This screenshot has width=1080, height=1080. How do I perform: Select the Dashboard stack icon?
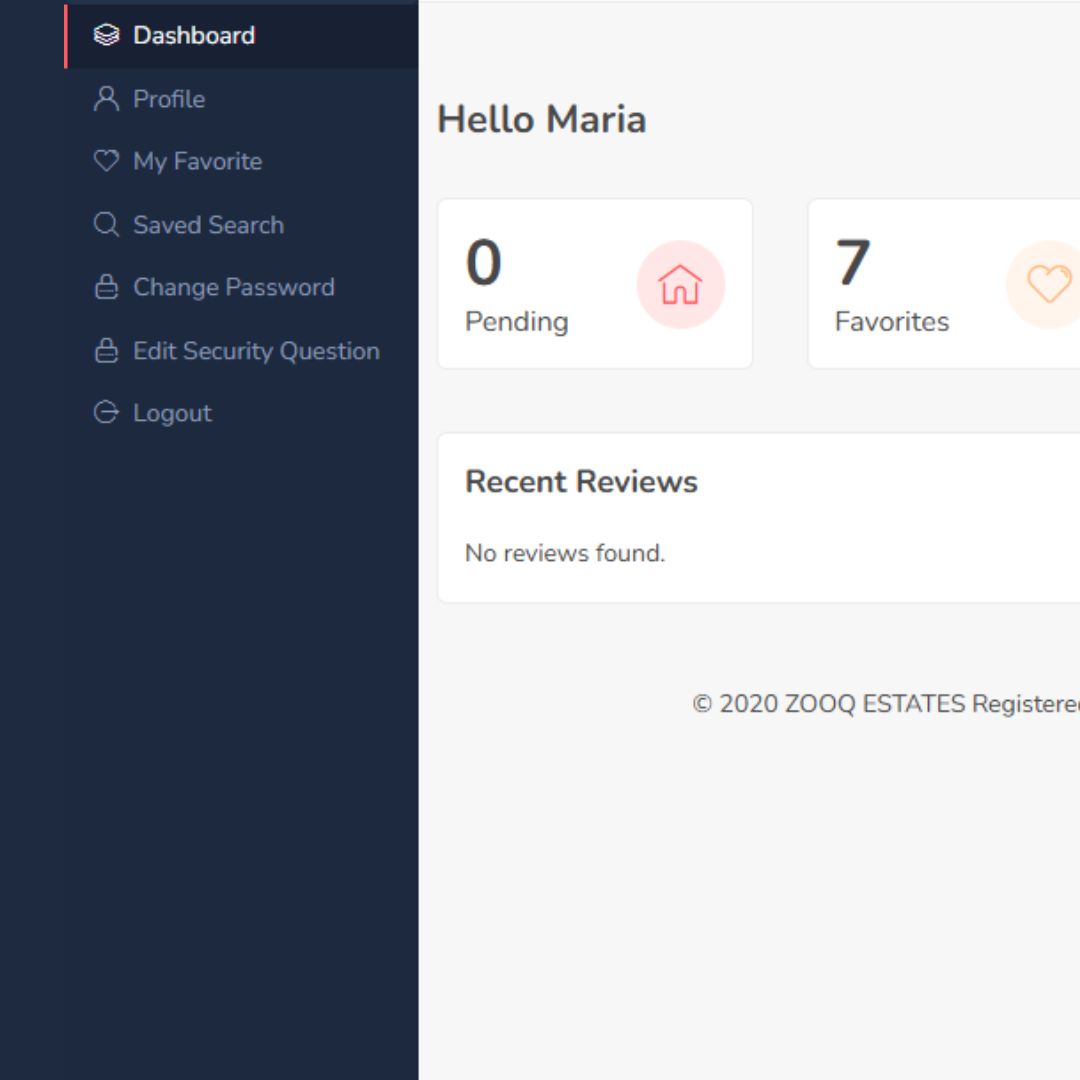point(105,35)
